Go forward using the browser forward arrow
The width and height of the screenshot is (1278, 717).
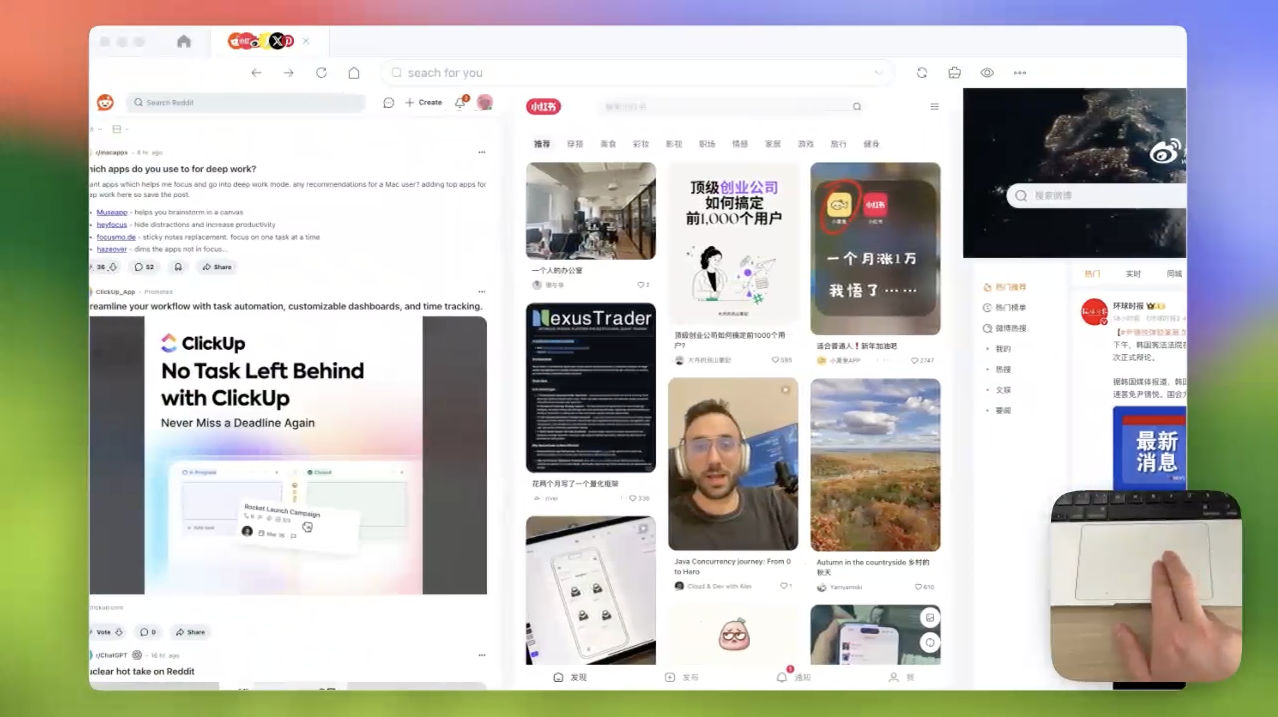(x=289, y=73)
